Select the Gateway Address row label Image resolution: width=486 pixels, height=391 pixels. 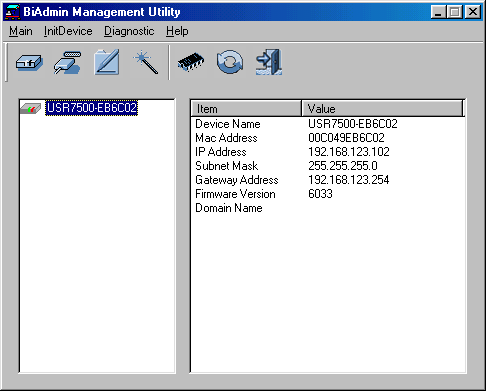[237, 180]
